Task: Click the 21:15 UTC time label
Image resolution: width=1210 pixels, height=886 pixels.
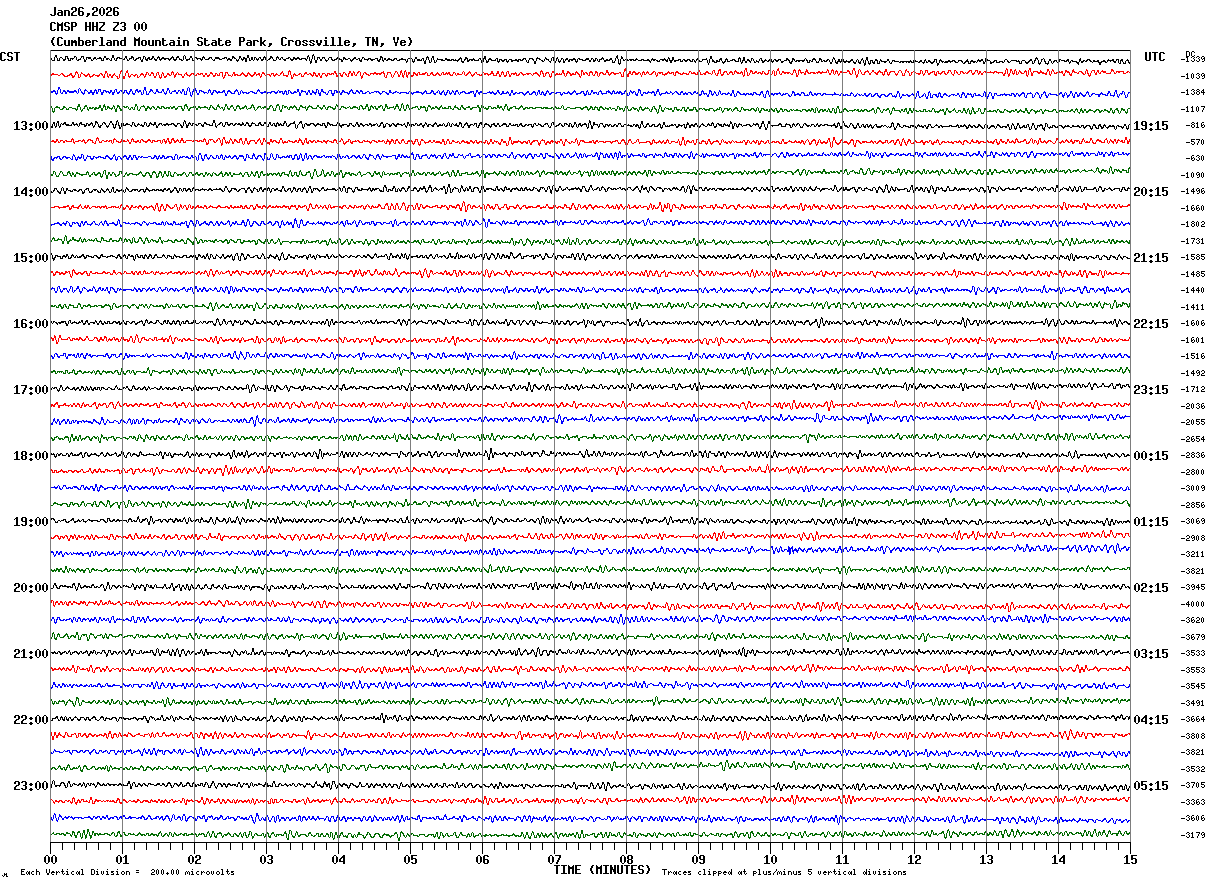Action: click(x=1151, y=258)
